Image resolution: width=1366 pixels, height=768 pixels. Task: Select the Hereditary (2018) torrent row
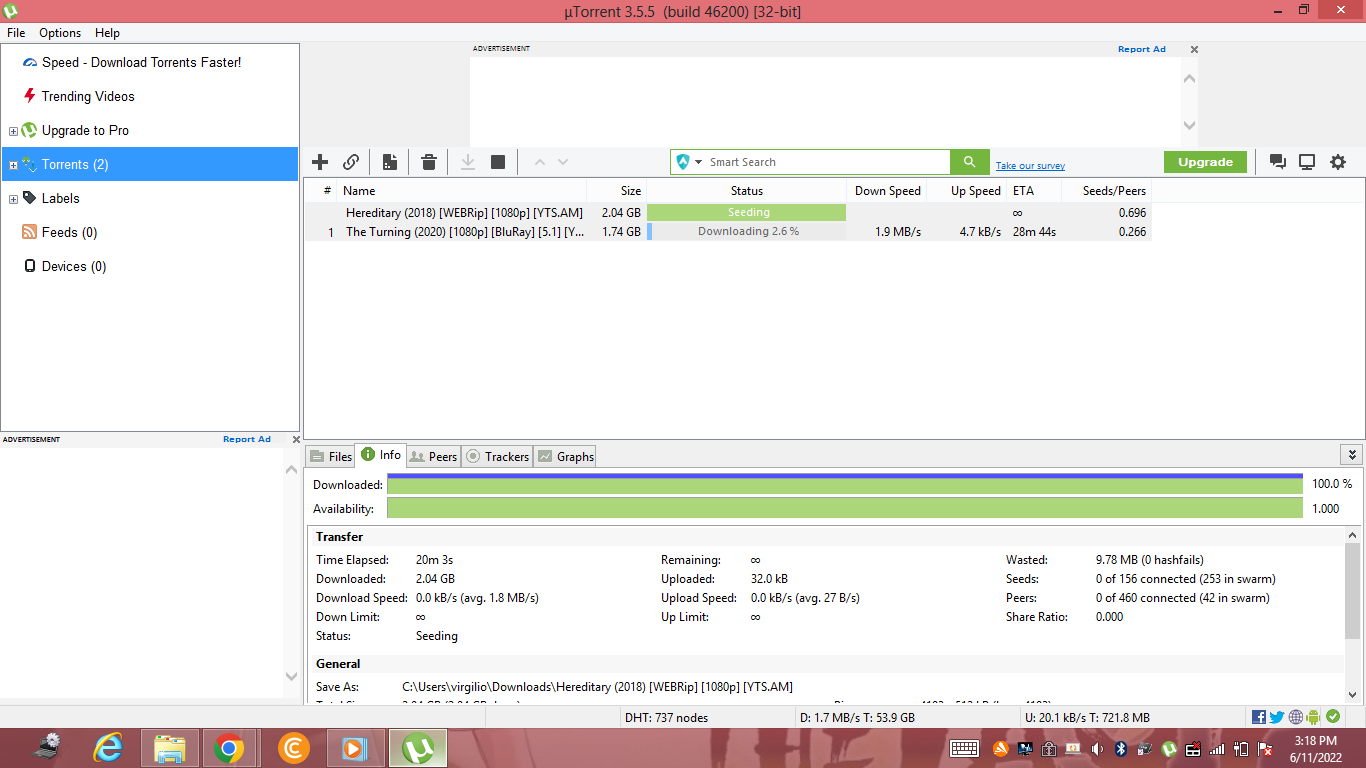coord(728,212)
